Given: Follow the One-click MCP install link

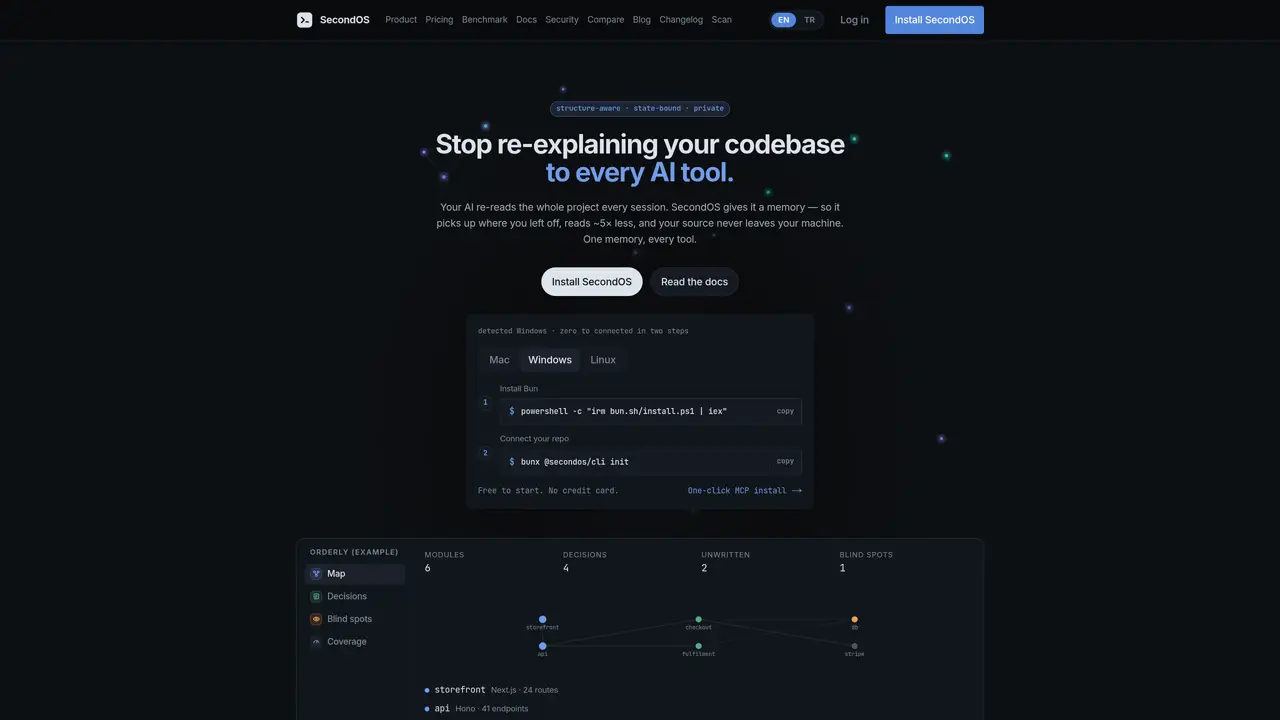Looking at the screenshot, I should [x=745, y=491].
